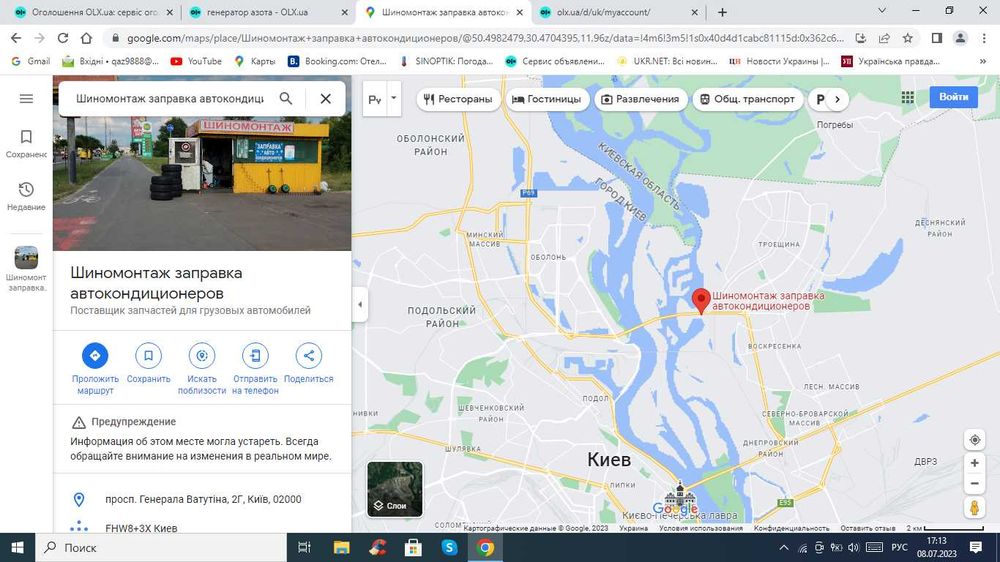Go back in browser history
Viewport: 1000px width, 562px height.
16,38
